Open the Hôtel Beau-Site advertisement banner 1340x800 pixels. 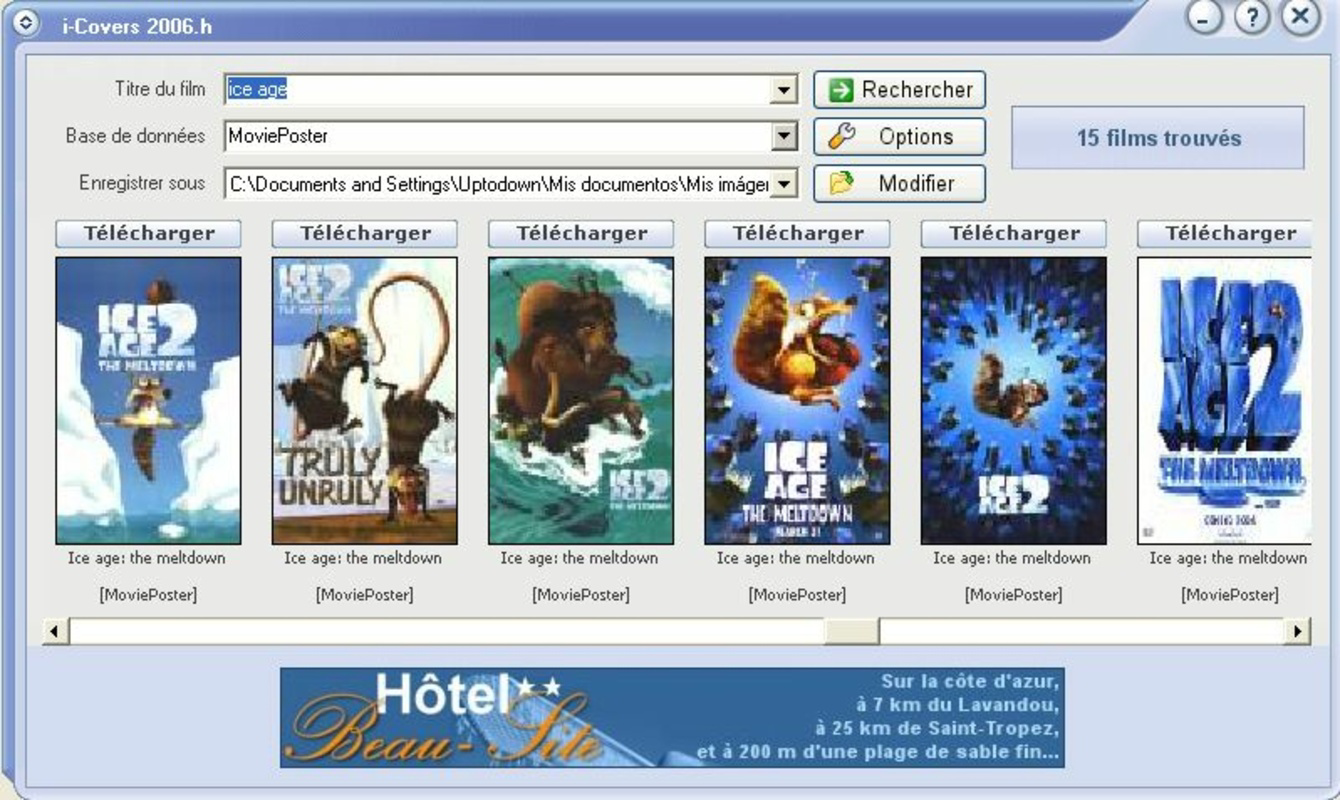tap(672, 718)
